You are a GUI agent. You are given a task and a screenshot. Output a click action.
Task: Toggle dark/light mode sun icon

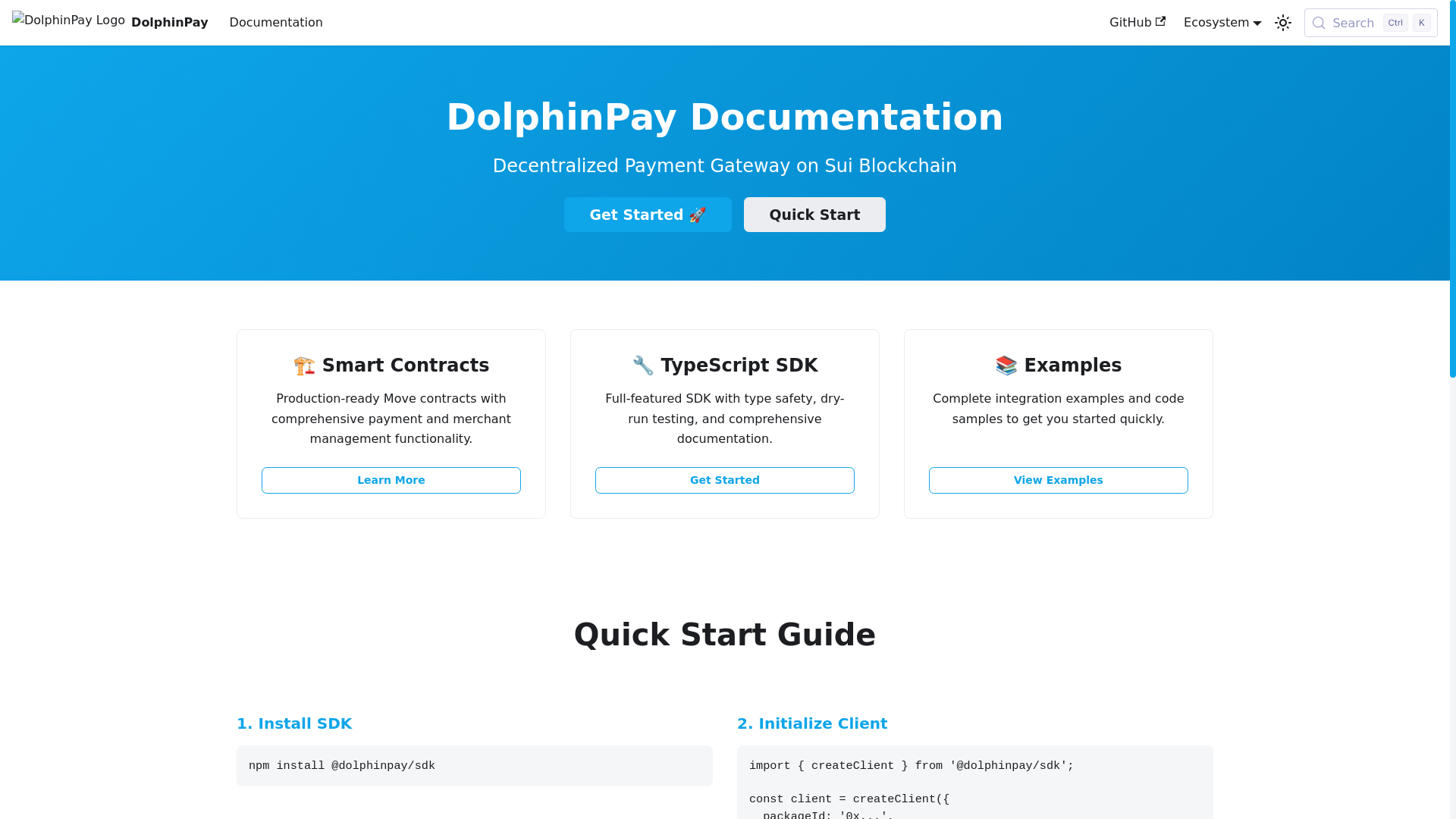1283,23
